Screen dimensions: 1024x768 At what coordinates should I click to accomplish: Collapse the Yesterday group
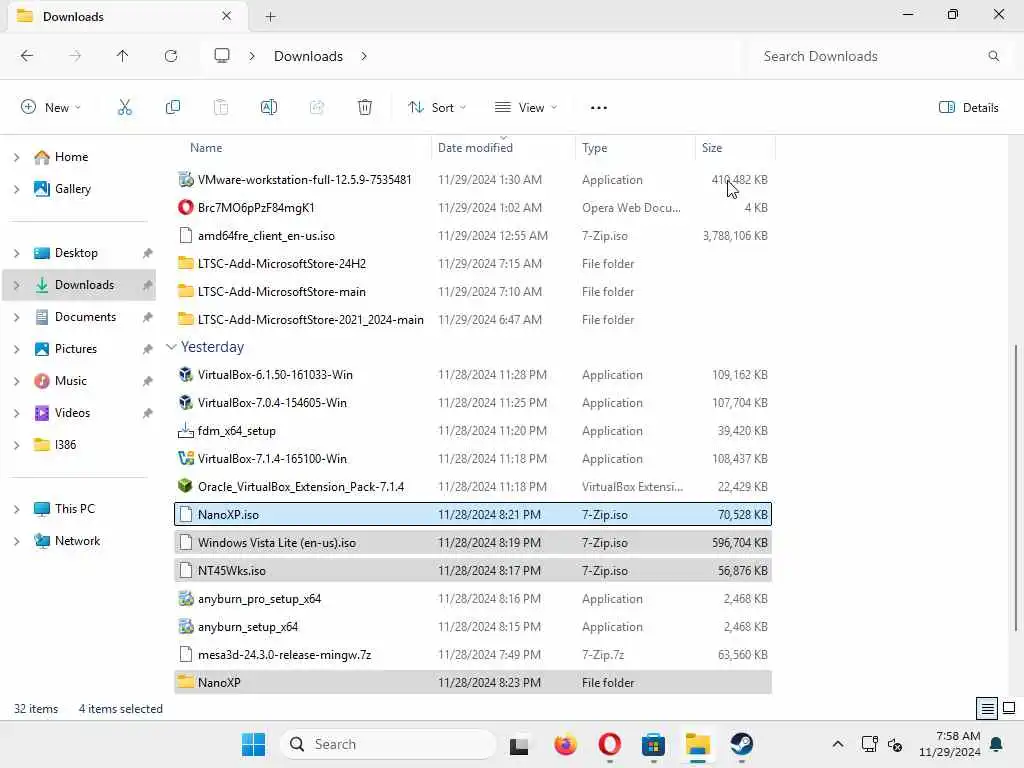pyautogui.click(x=171, y=347)
